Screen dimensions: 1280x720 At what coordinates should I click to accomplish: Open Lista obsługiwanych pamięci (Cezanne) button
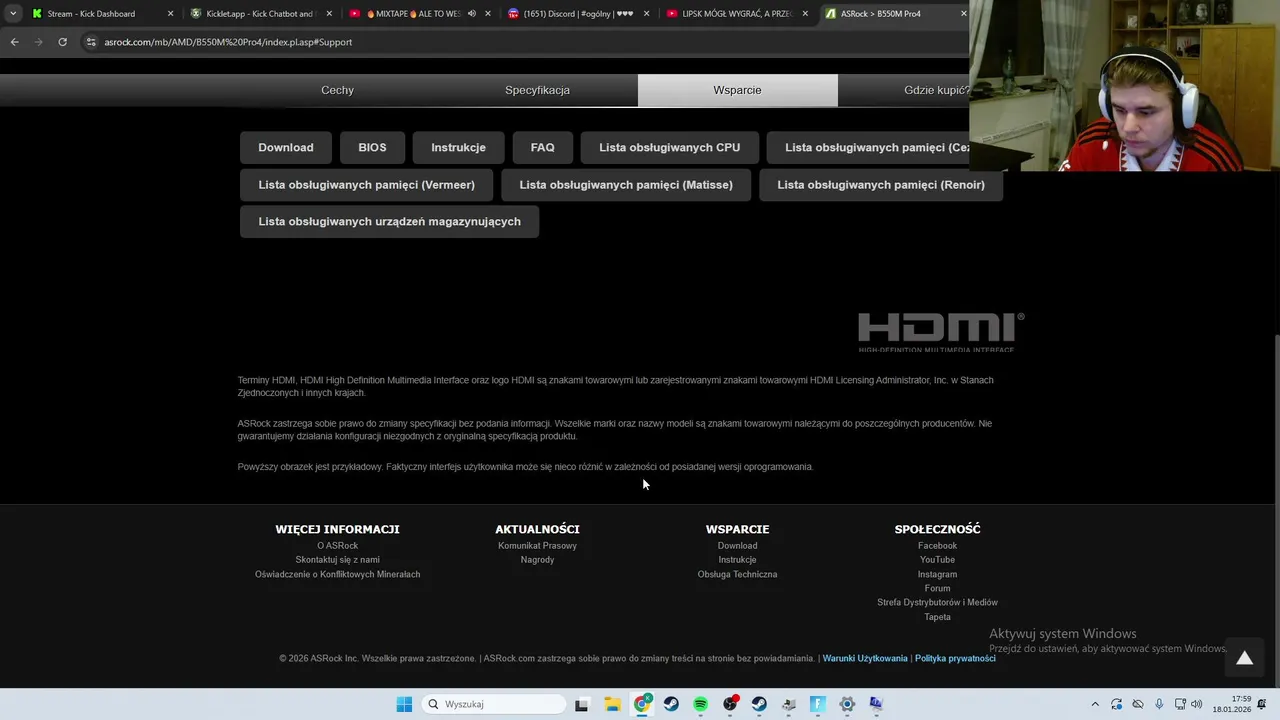point(868,147)
